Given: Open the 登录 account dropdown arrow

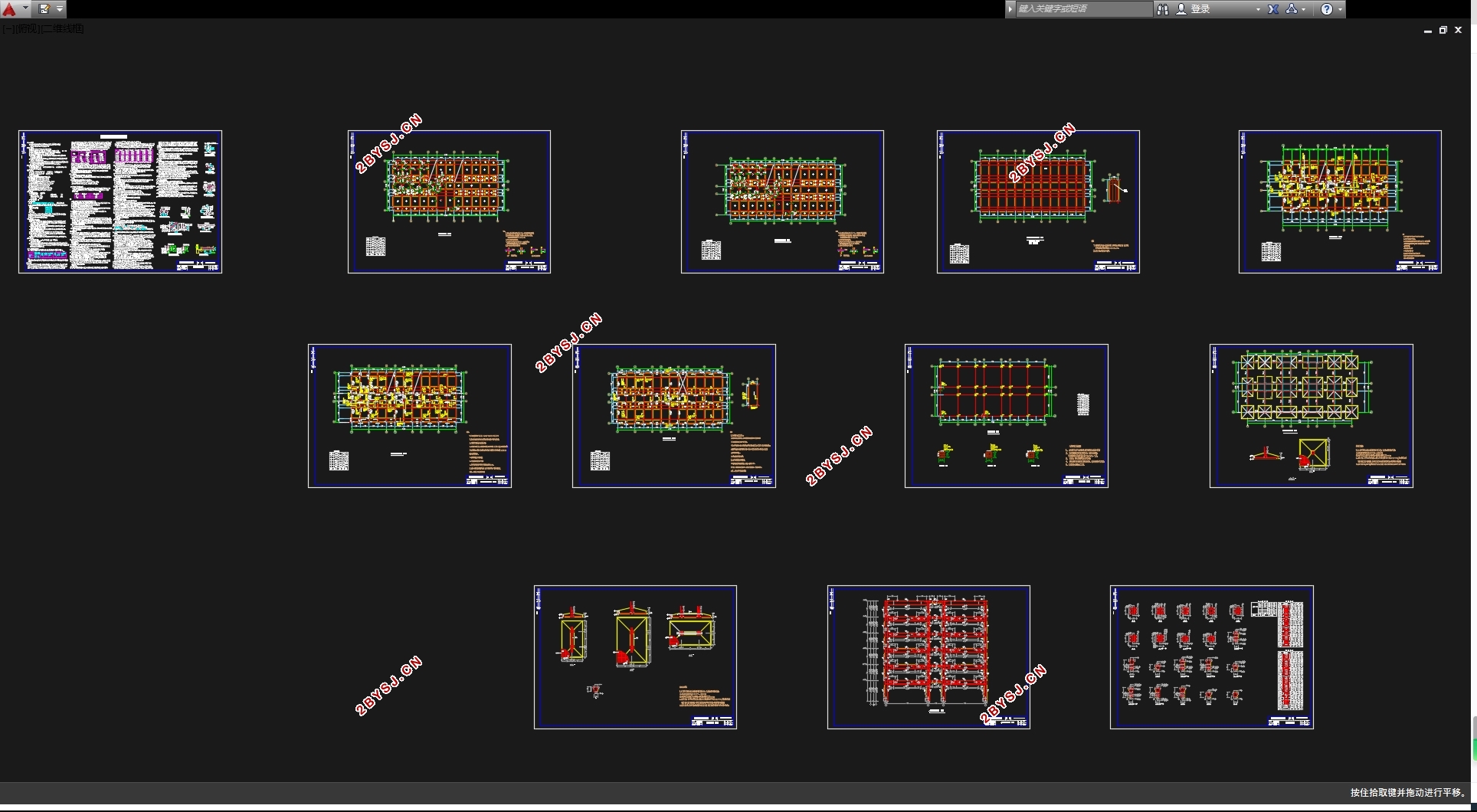Looking at the screenshot, I should (x=1258, y=9).
